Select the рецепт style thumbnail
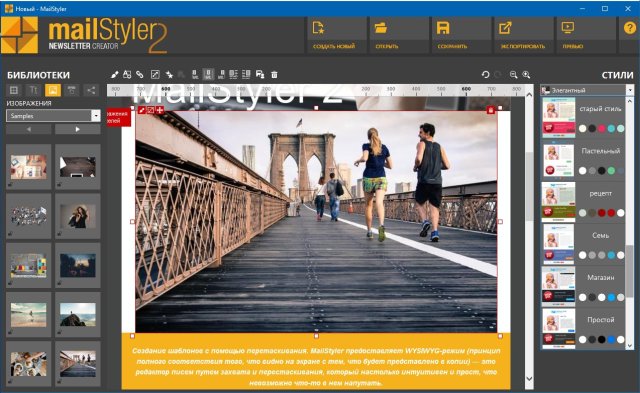The width and height of the screenshot is (640, 393). point(558,202)
